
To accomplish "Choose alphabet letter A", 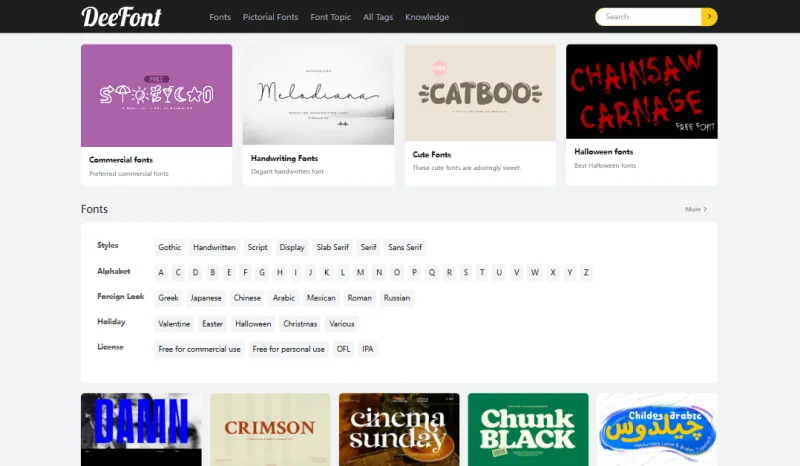I will pos(161,273).
